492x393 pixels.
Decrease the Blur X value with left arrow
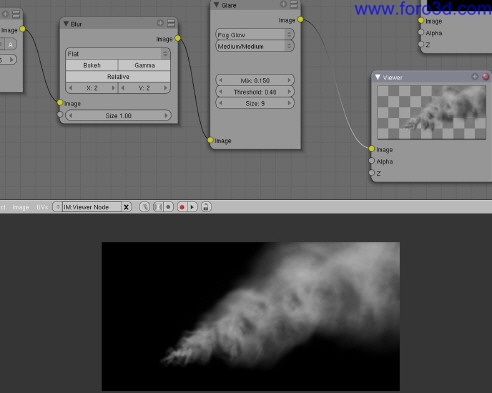[x=70, y=88]
